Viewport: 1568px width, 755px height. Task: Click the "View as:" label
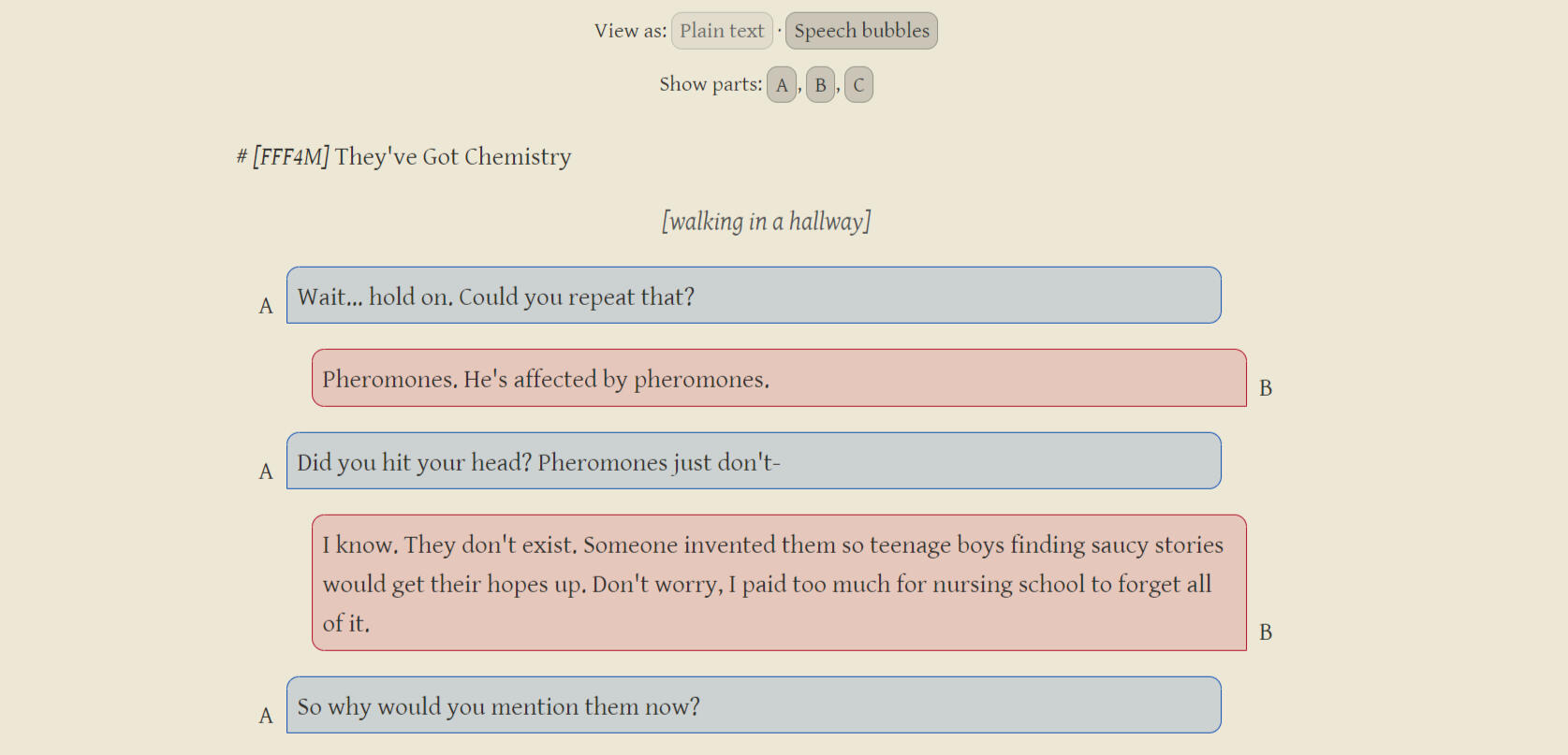tap(630, 31)
